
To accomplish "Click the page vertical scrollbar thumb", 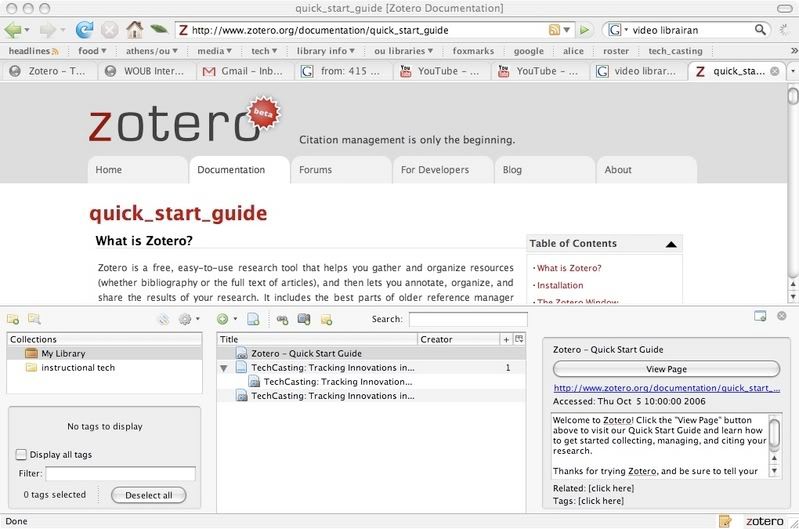I will pyautogui.click(x=793, y=96).
